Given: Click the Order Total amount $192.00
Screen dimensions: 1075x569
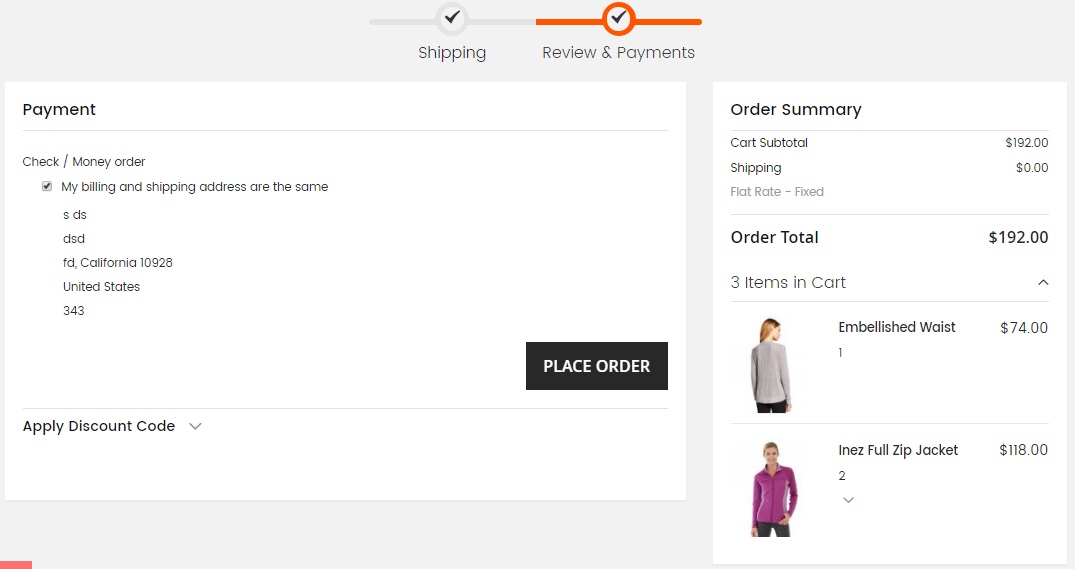Looking at the screenshot, I should click(1018, 238).
